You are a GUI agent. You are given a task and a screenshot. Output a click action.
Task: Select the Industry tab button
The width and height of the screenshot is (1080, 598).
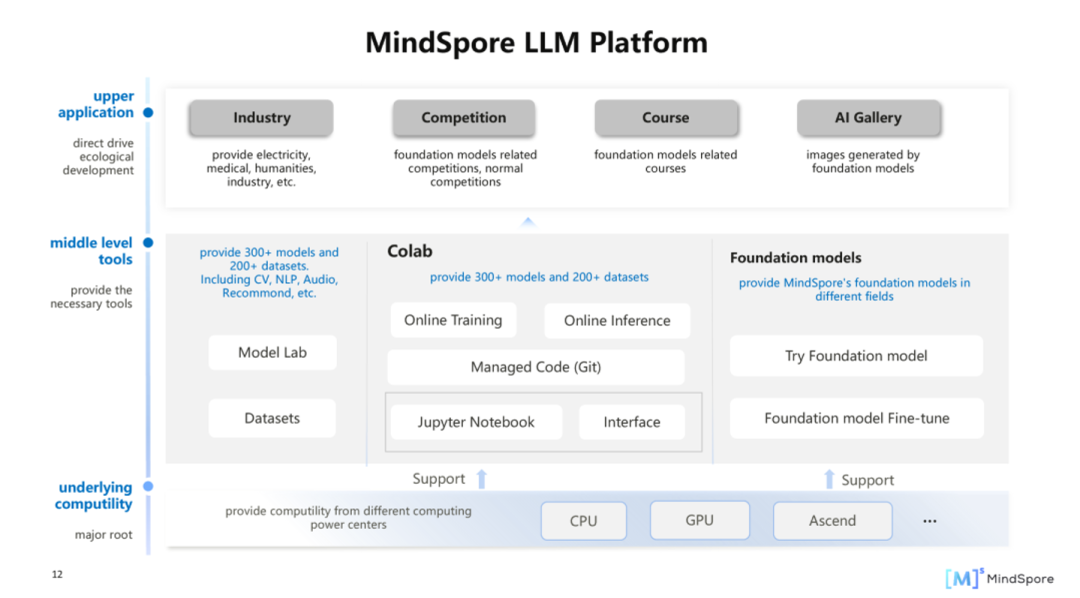point(261,118)
